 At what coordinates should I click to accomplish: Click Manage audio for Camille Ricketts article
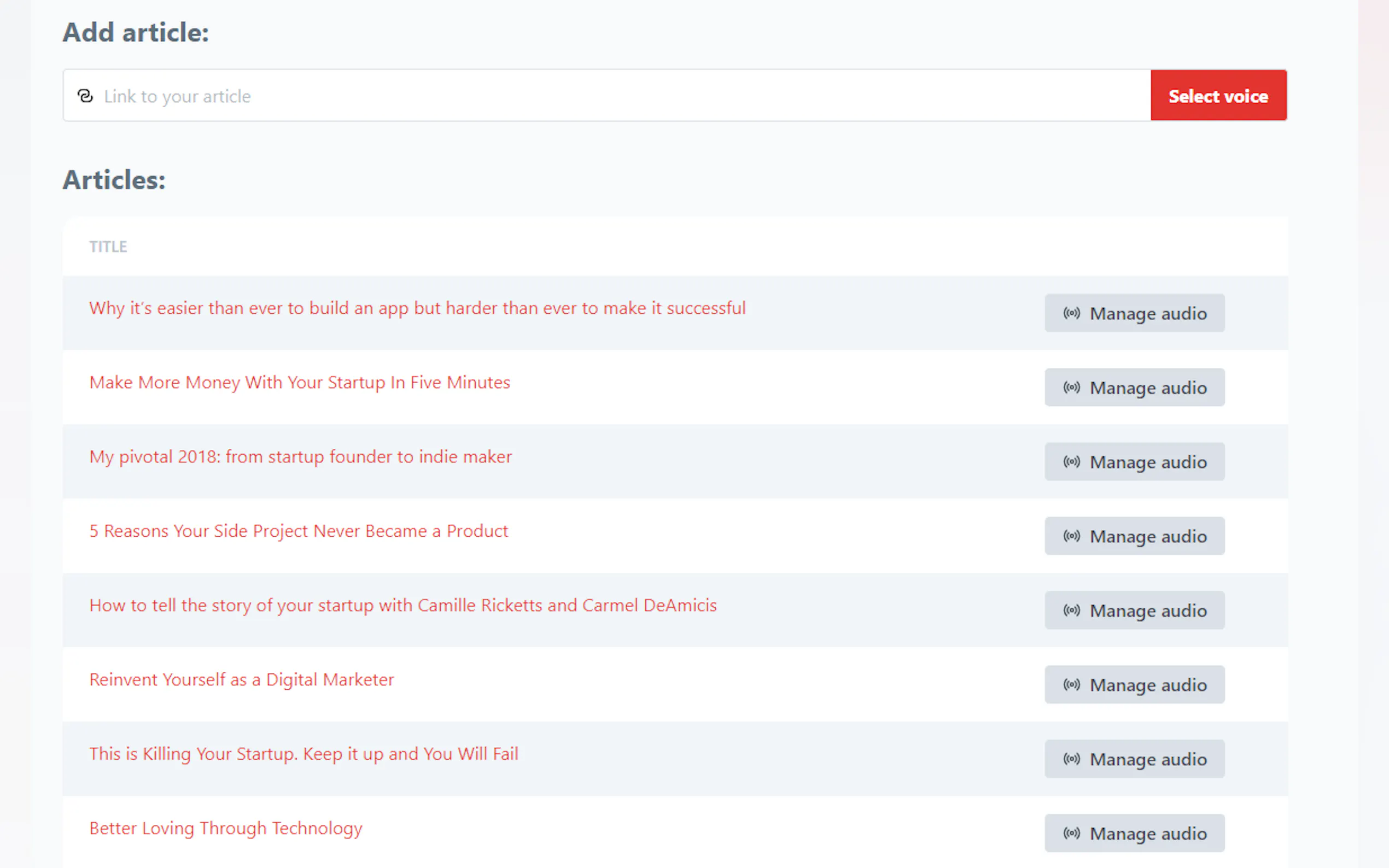(1134, 610)
